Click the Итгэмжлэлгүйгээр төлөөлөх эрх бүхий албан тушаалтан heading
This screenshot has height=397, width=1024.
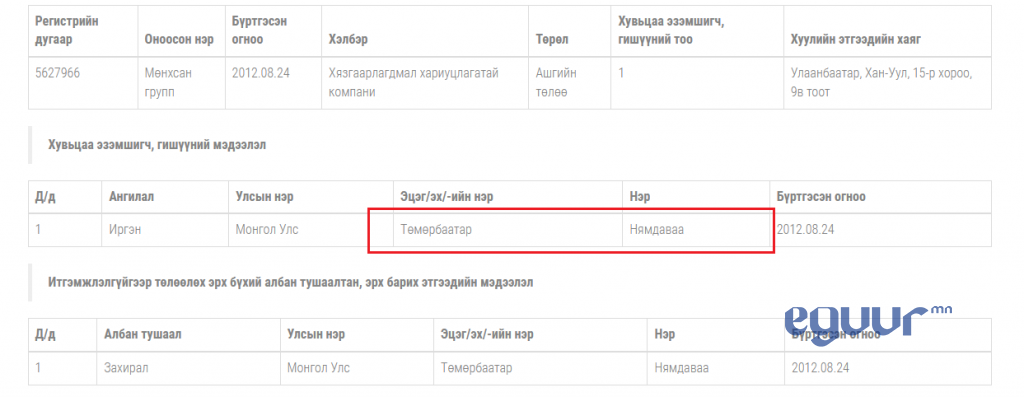tap(291, 283)
